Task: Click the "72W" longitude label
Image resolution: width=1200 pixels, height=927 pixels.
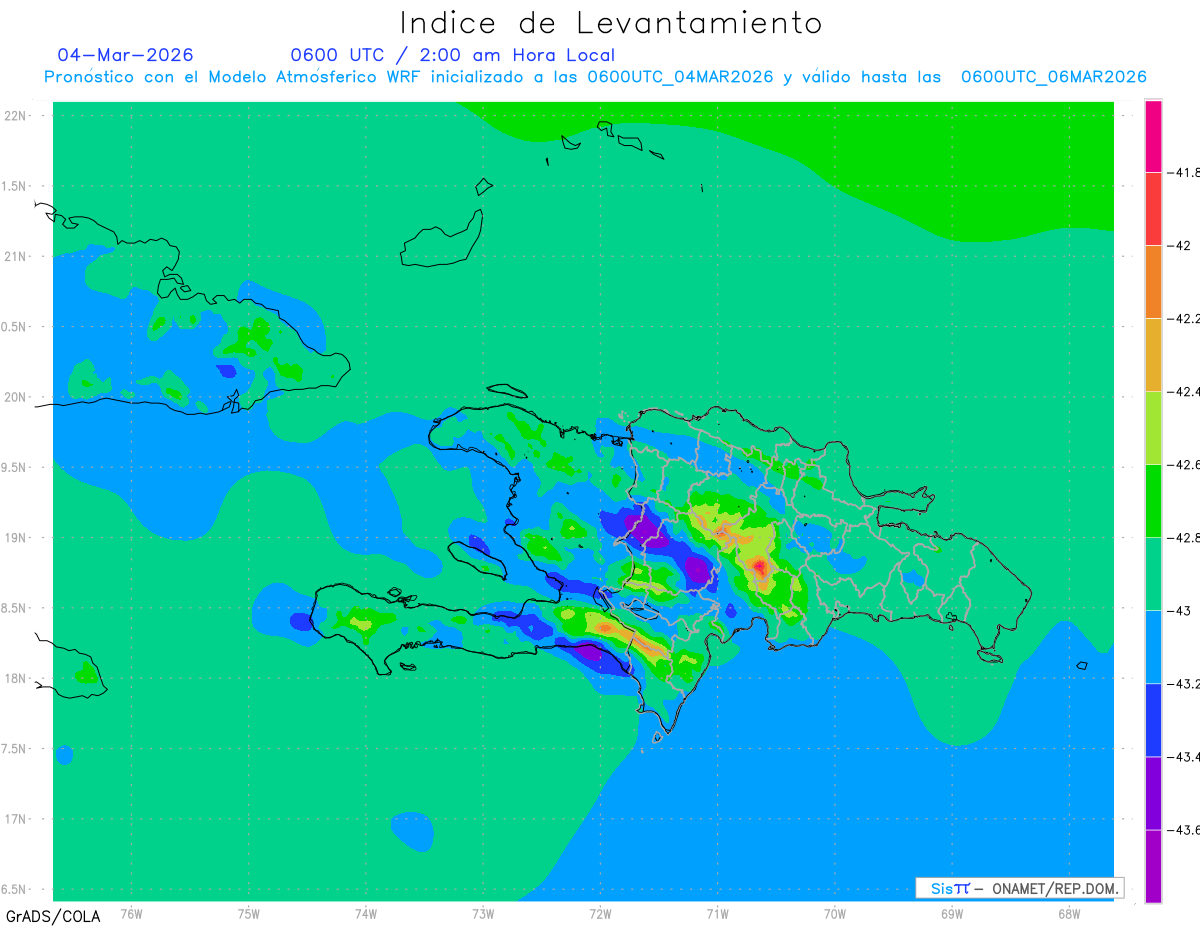Action: [x=601, y=912]
